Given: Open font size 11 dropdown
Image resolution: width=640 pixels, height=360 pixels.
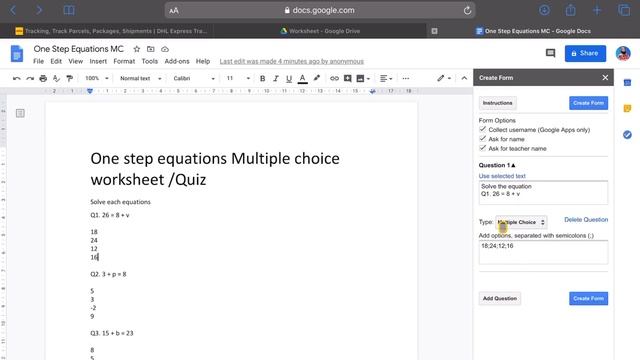Looking at the screenshot, I should [238, 78].
